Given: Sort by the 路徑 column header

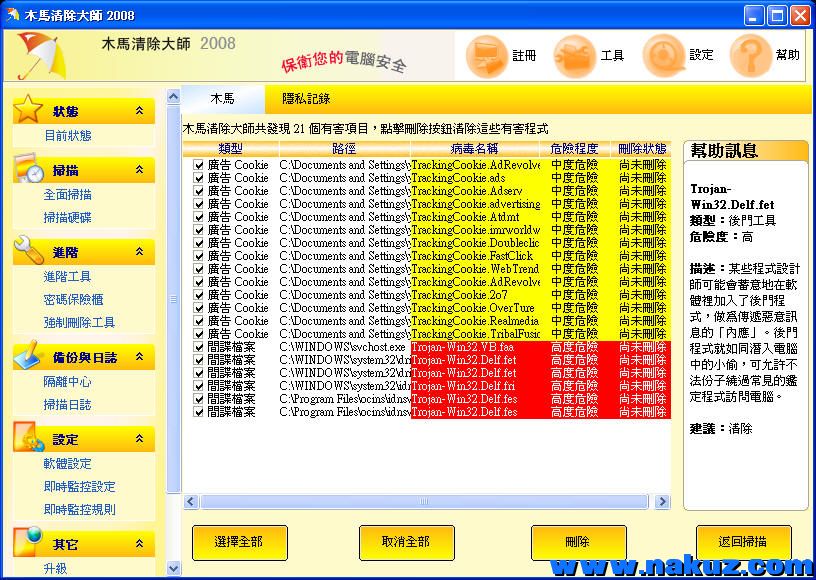Looking at the screenshot, I should pos(345,149).
